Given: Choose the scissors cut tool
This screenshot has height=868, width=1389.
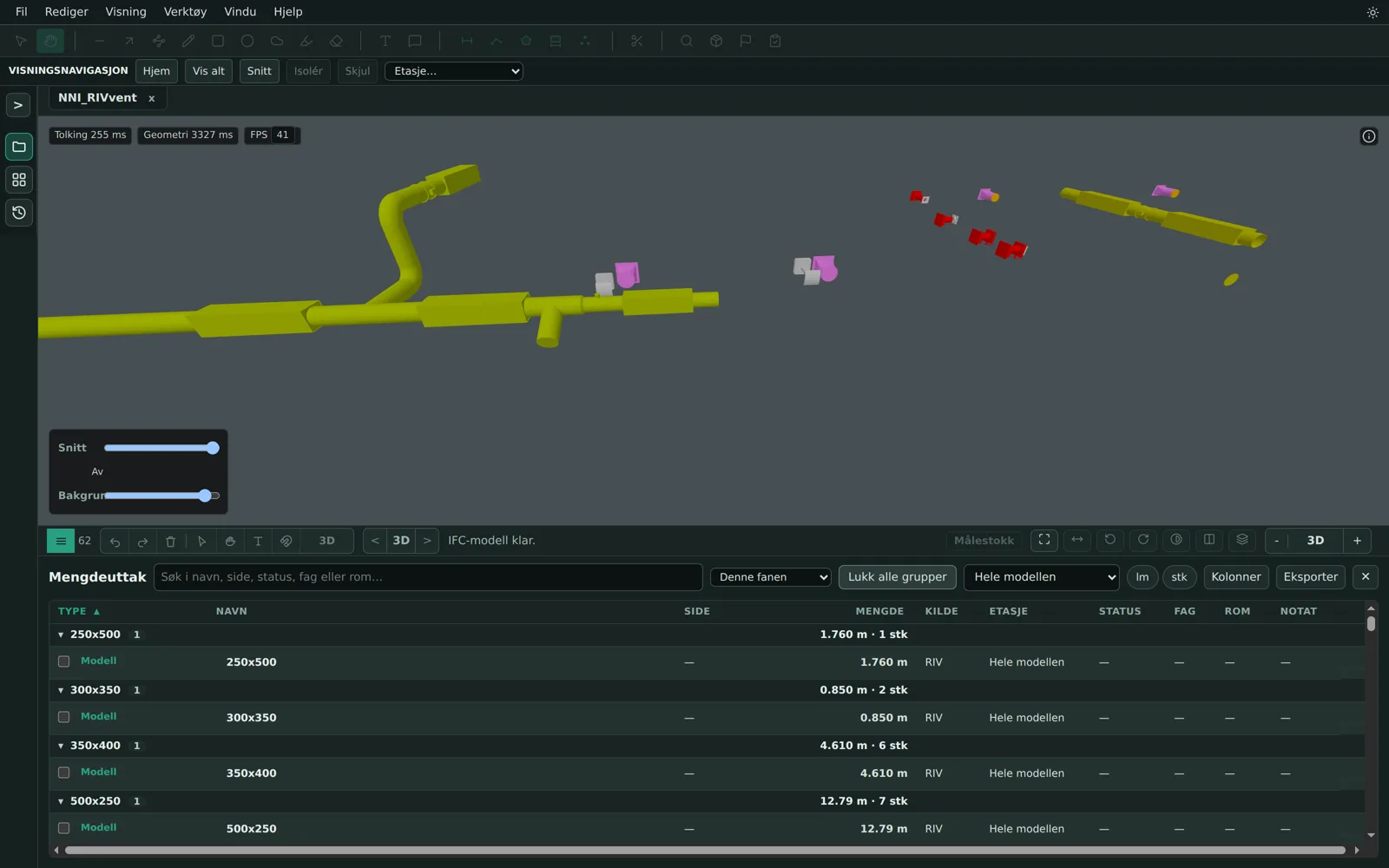Looking at the screenshot, I should pos(636,41).
